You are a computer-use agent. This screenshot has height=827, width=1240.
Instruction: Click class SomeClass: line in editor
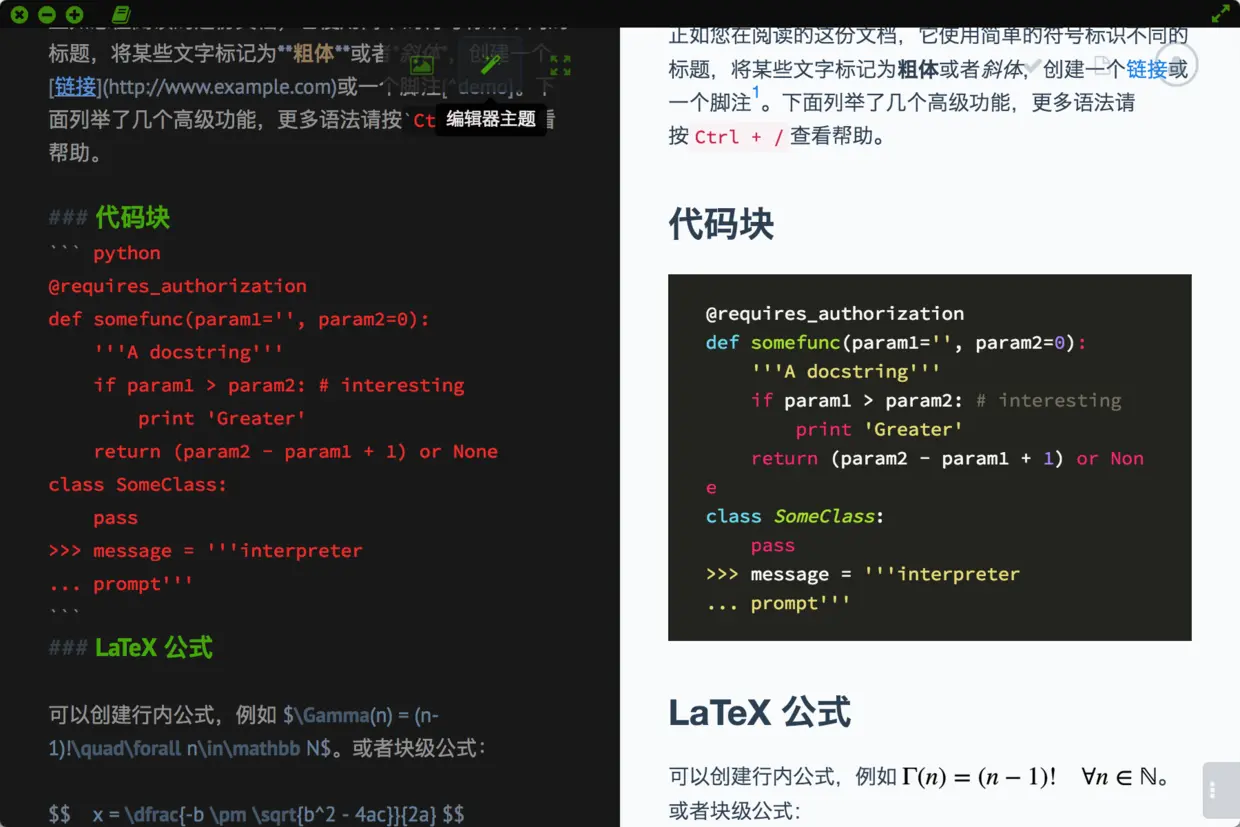[x=138, y=484]
